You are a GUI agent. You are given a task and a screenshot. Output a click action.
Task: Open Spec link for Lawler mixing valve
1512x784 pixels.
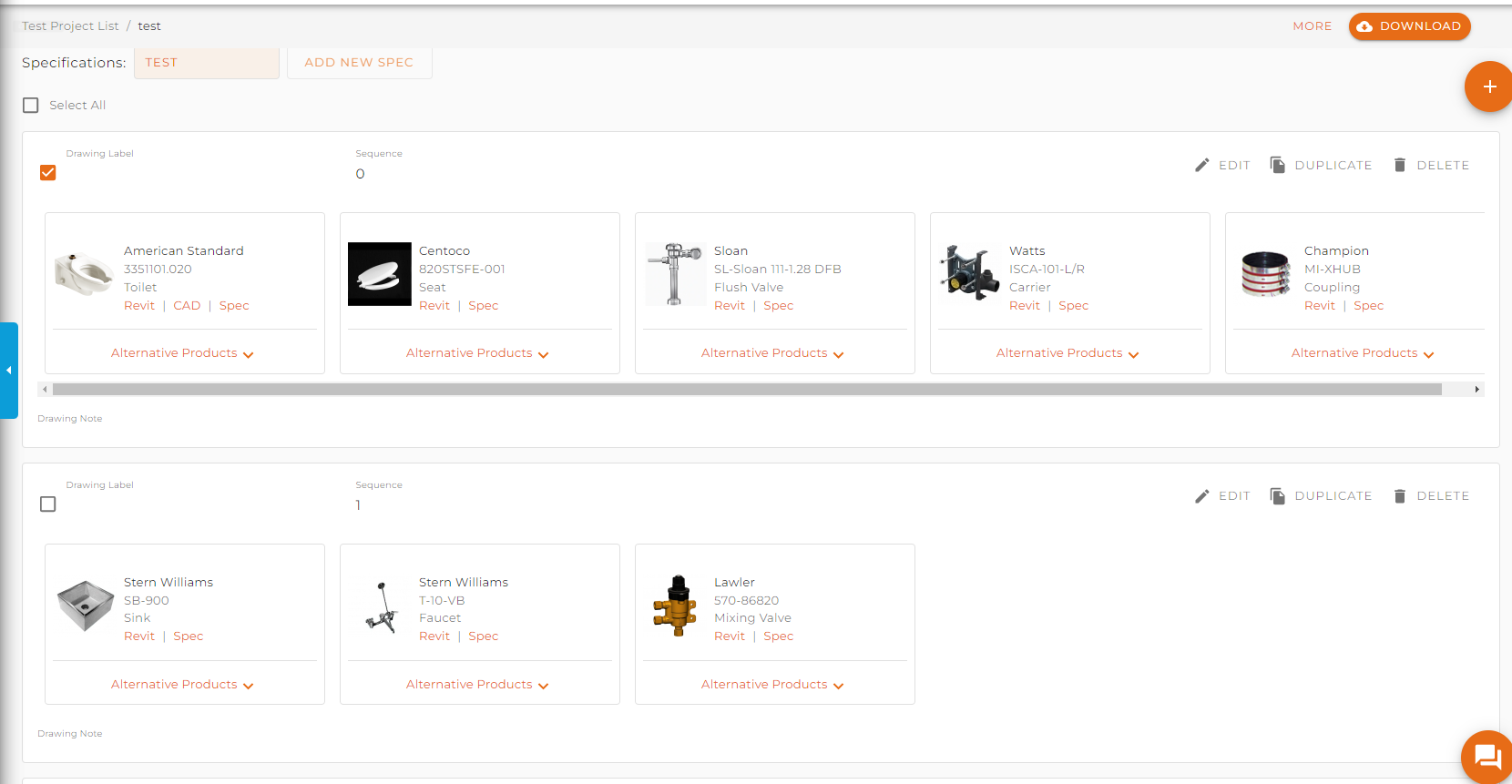(779, 636)
